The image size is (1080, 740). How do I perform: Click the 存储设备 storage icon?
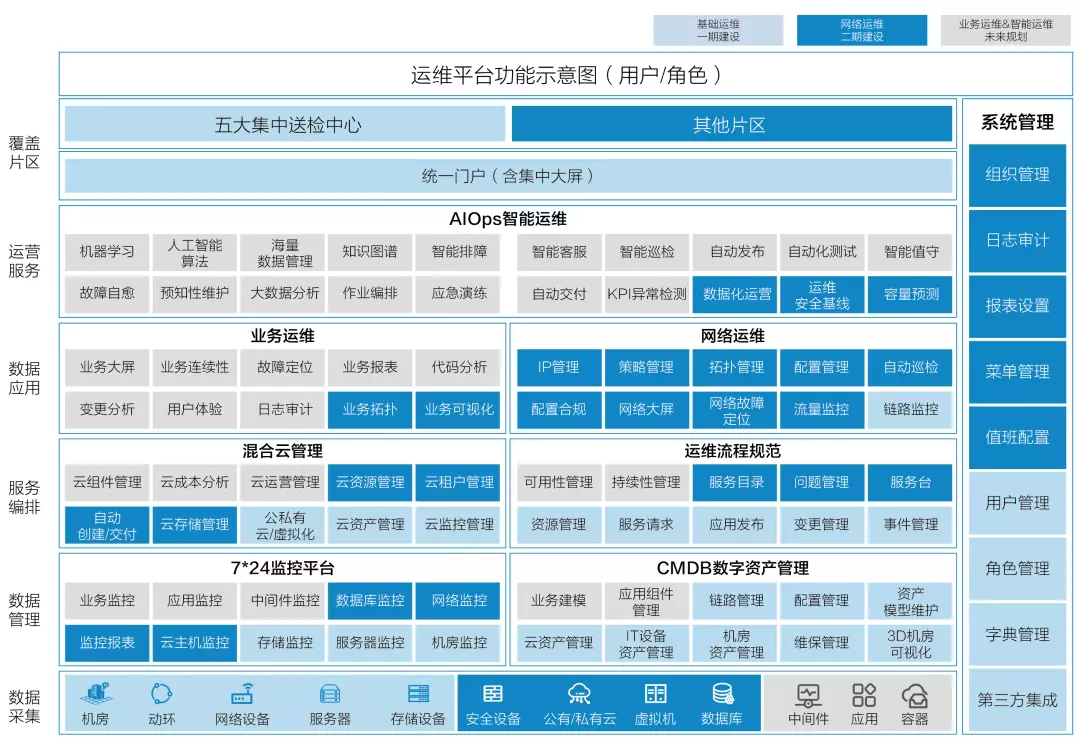coord(418,694)
